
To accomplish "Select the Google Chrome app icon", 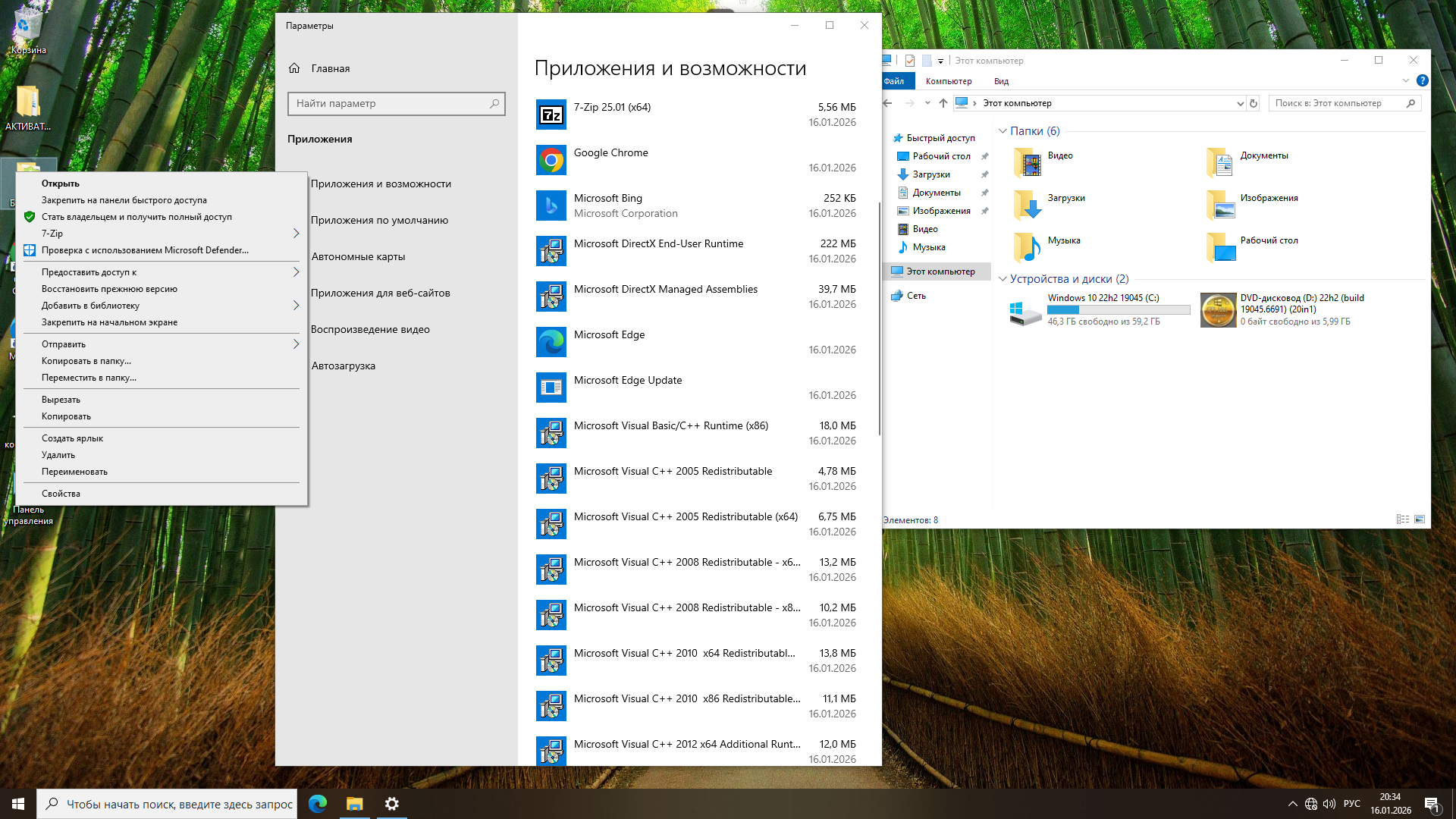I will 551,160.
